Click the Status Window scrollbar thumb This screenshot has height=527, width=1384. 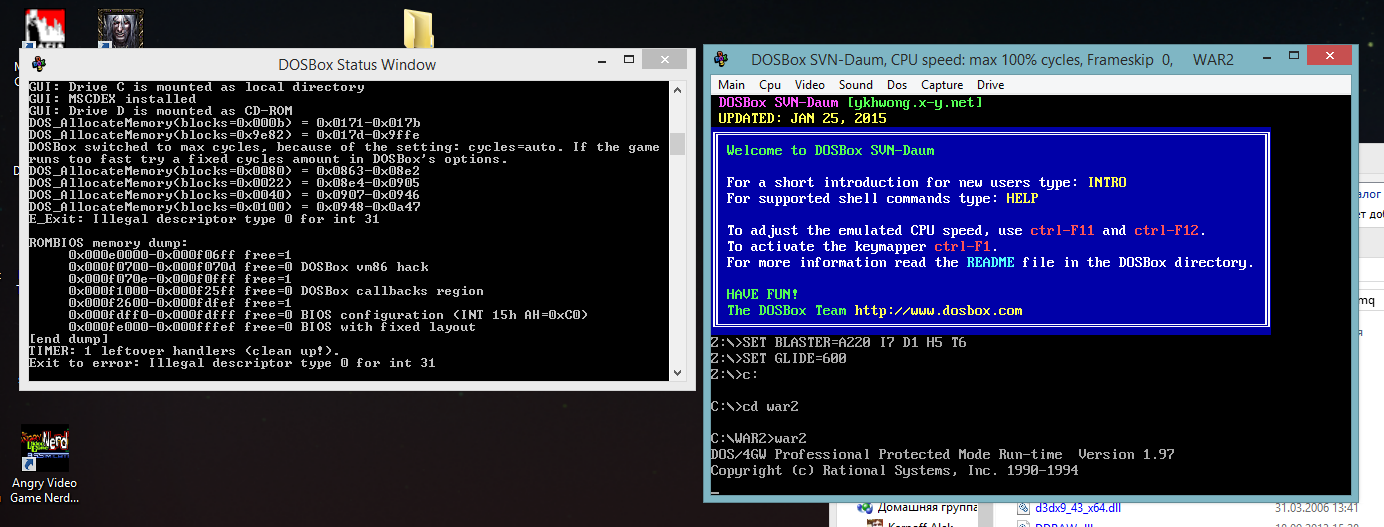pos(677,144)
